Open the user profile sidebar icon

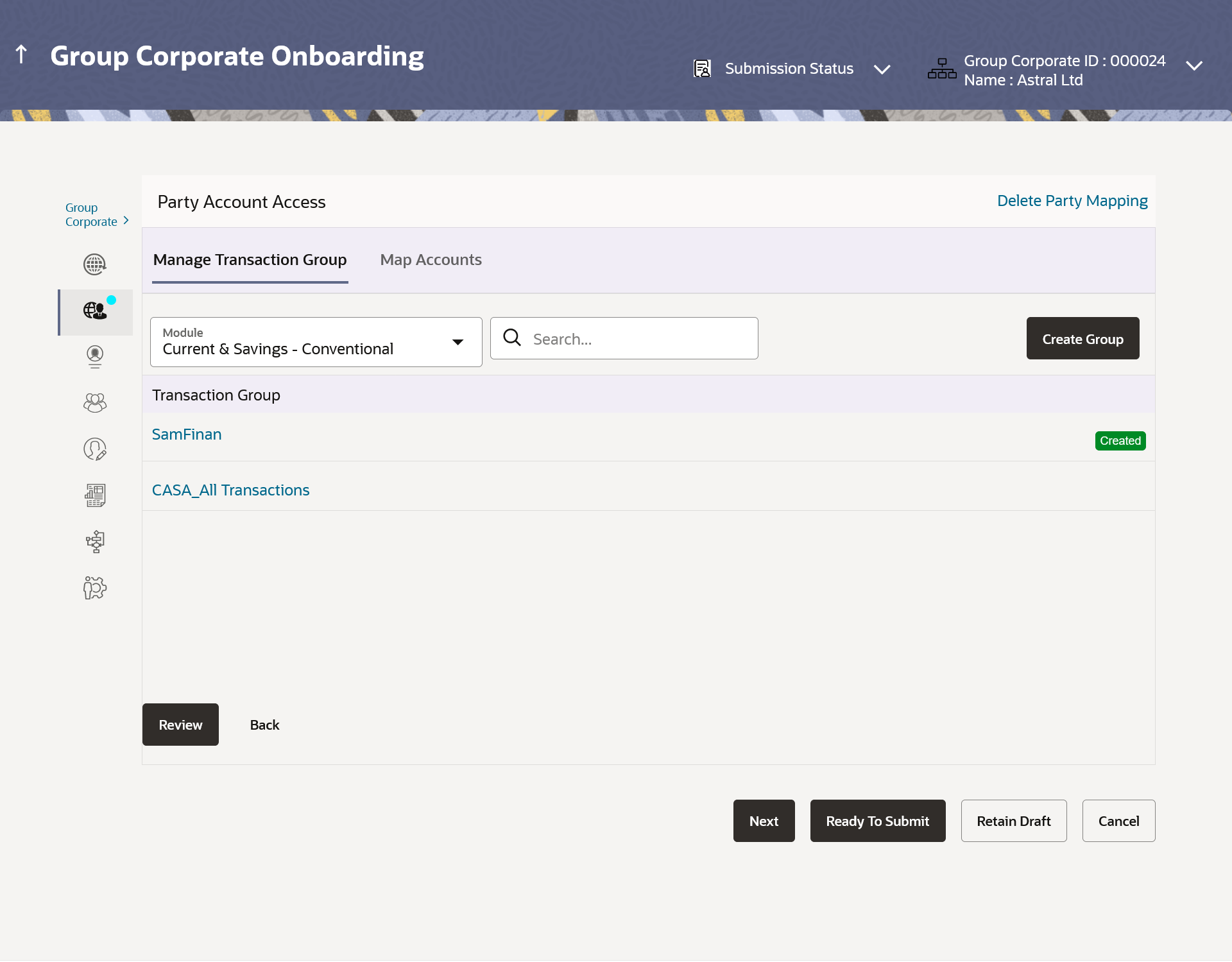coord(95,356)
